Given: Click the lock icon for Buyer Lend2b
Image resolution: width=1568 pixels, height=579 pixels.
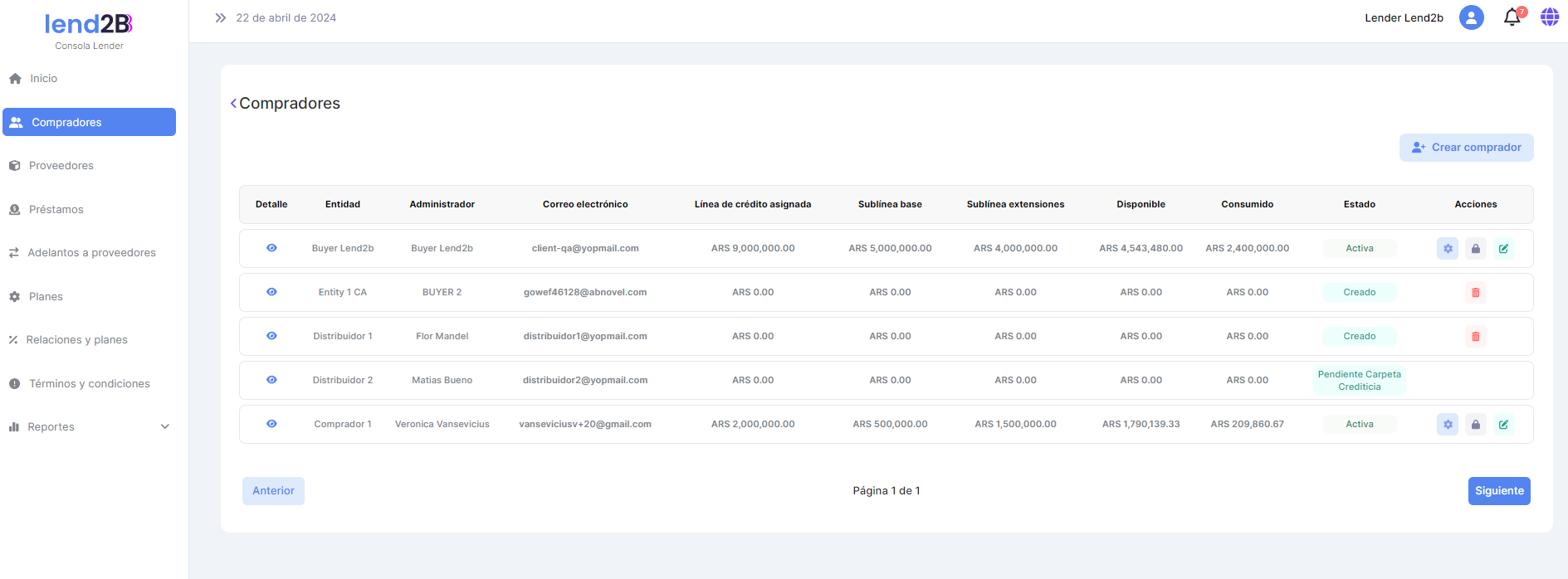Looking at the screenshot, I should click(x=1475, y=249).
